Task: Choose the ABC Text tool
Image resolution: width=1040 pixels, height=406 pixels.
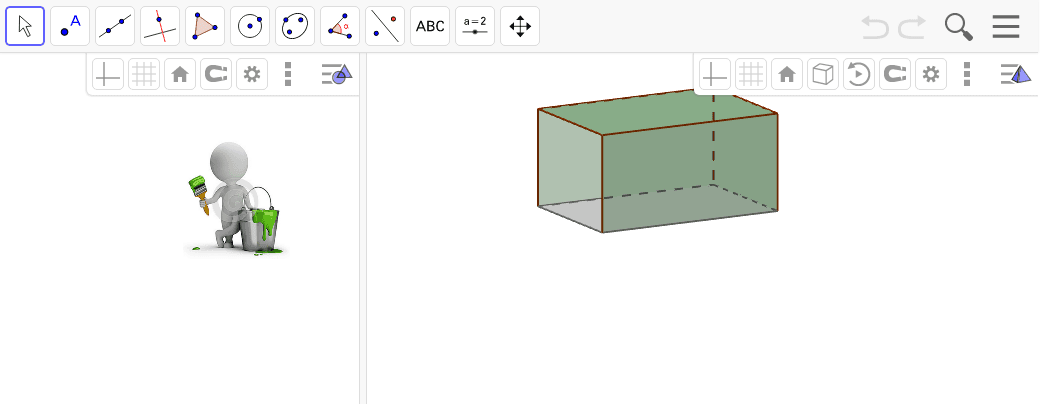Action: (x=430, y=26)
